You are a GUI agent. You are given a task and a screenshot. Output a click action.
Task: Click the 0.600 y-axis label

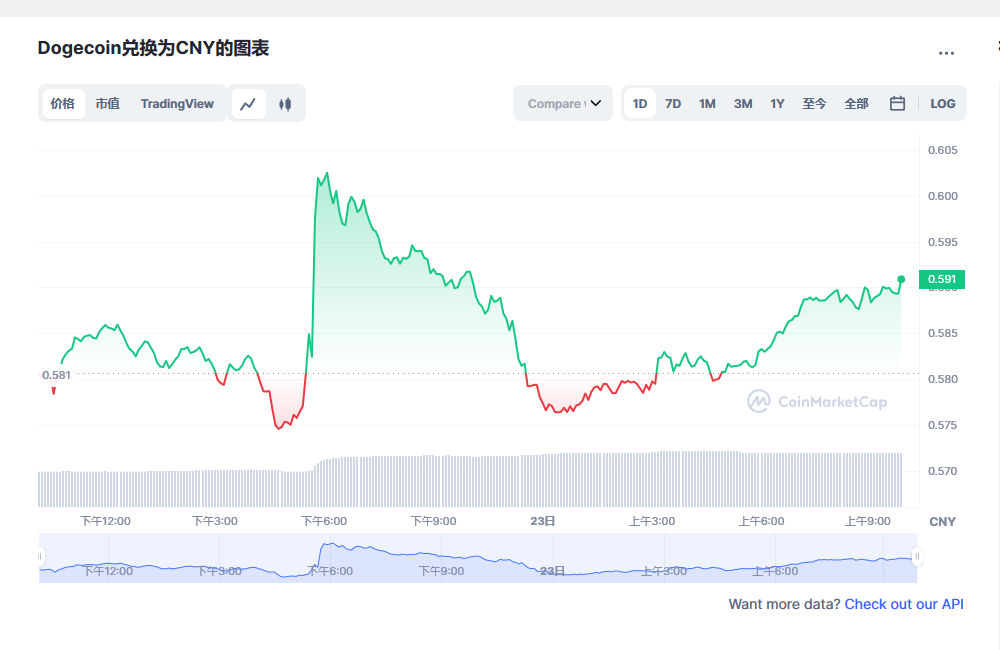point(943,196)
